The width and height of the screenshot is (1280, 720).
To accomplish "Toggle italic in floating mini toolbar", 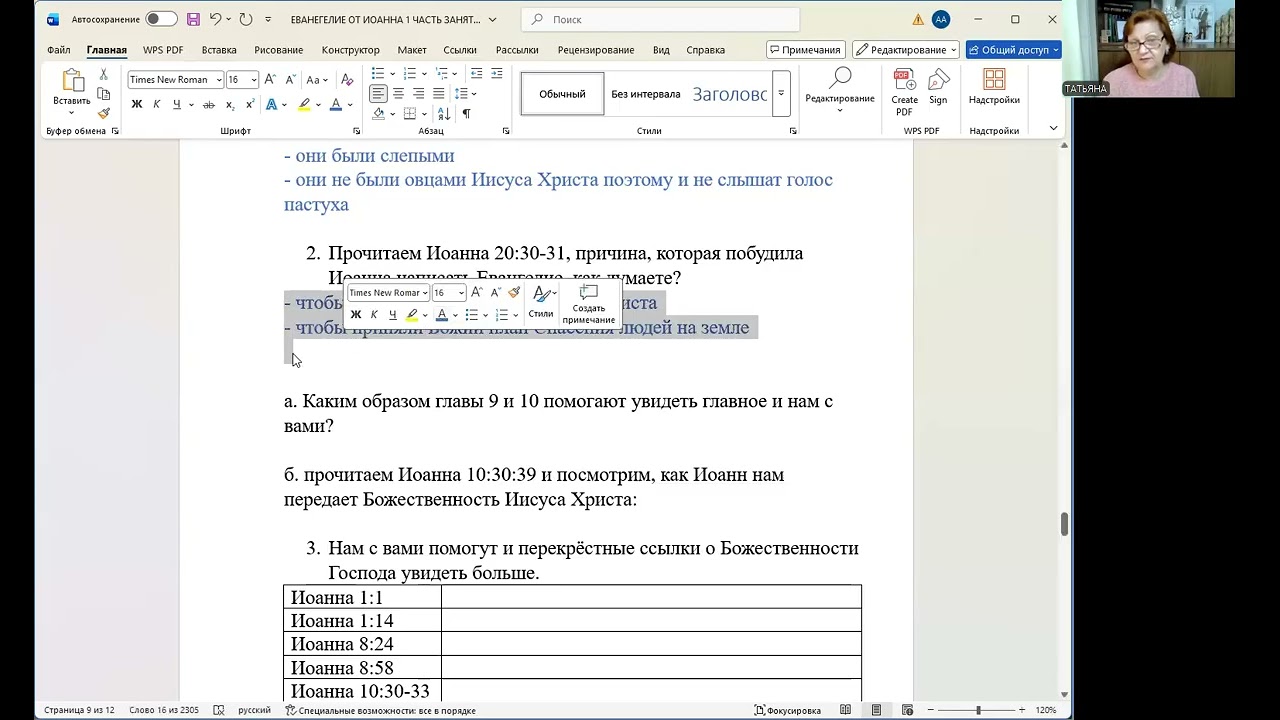I will [x=374, y=315].
